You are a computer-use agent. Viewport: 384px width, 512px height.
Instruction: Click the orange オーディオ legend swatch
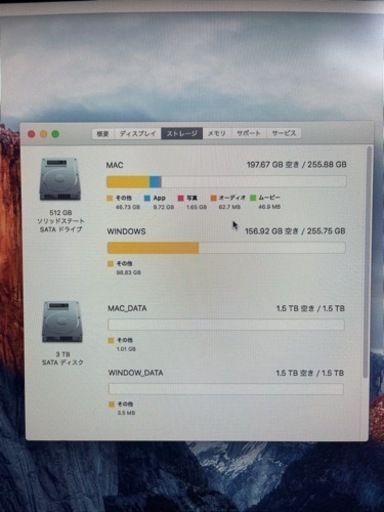[x=213, y=198]
